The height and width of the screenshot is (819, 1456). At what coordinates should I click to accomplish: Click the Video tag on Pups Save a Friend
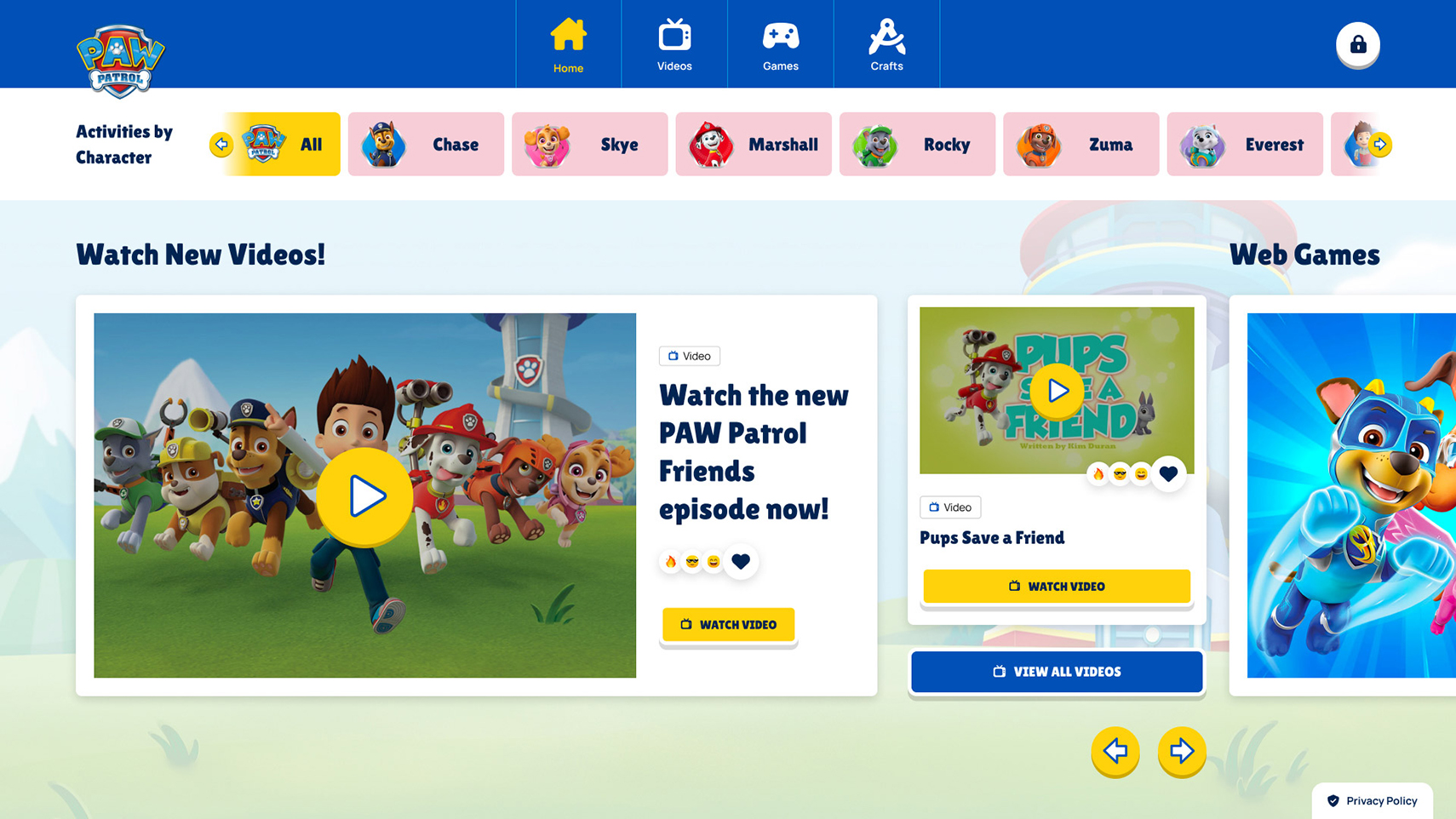click(950, 507)
